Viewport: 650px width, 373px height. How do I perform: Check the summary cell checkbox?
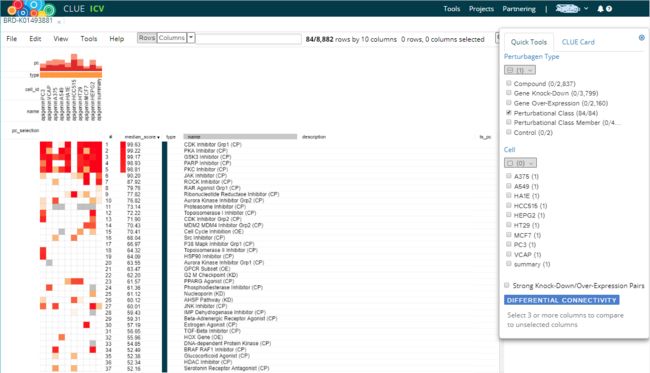click(x=509, y=264)
